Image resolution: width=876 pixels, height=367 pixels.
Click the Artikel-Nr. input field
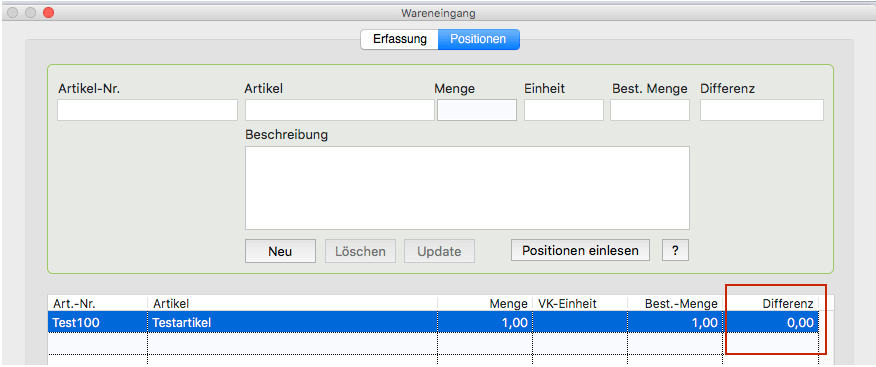coord(147,110)
